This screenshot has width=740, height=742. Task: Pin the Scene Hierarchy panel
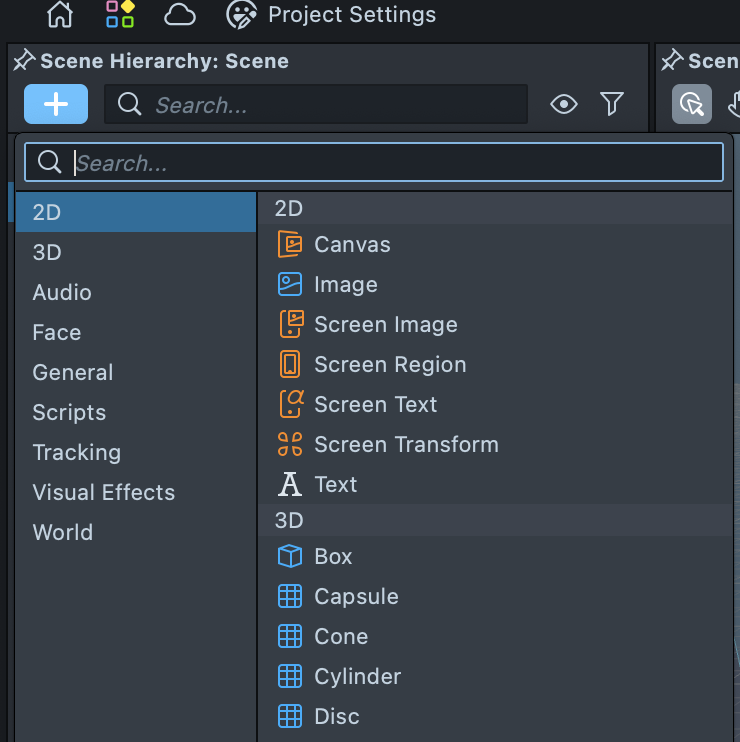[x=24, y=61]
